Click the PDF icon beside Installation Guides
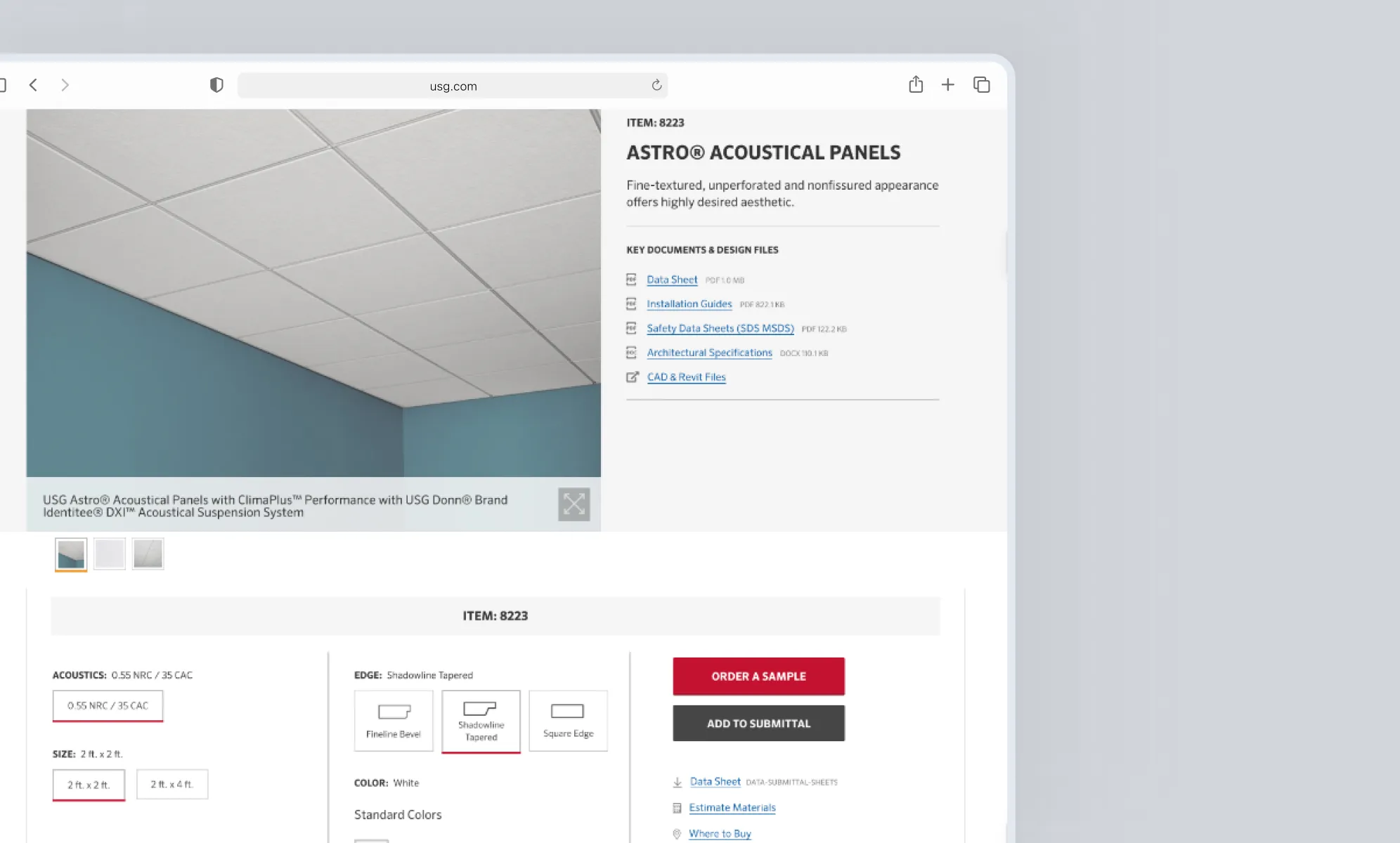 coord(631,304)
